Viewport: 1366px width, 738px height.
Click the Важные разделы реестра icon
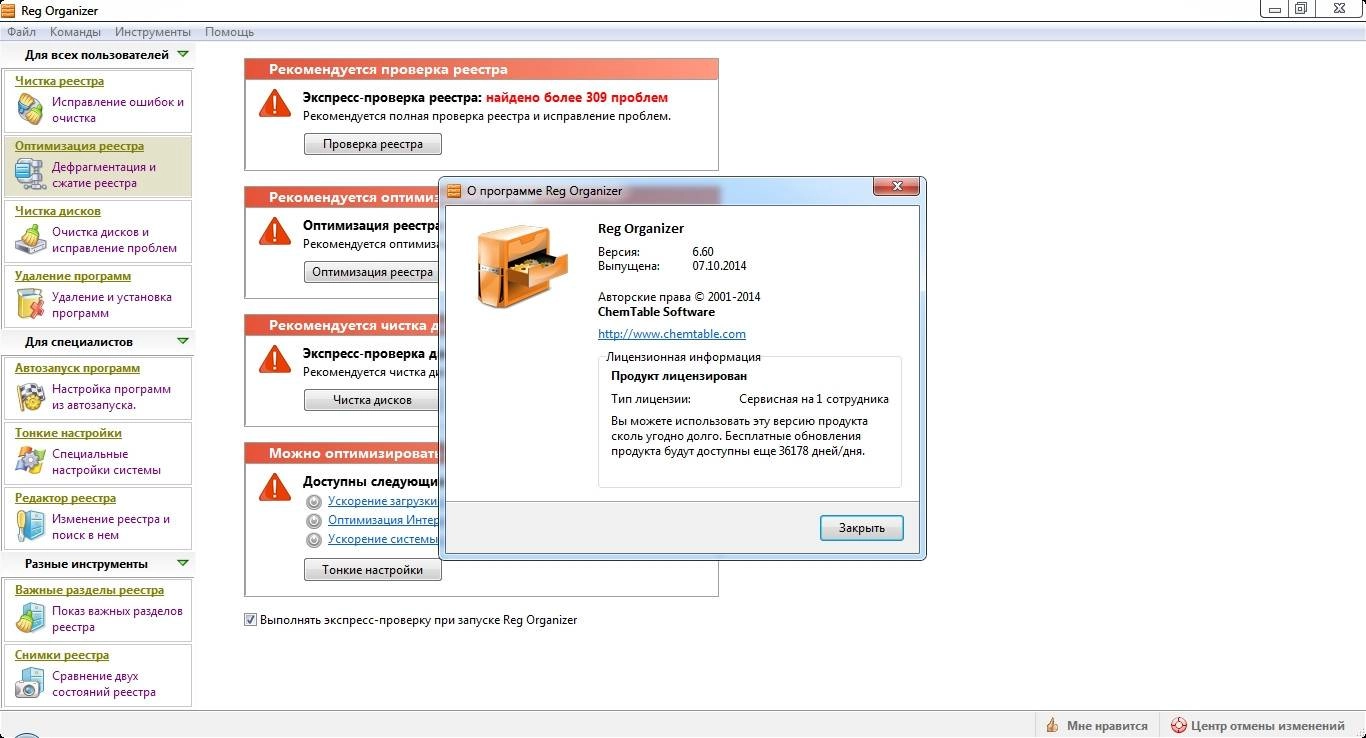click(30, 618)
